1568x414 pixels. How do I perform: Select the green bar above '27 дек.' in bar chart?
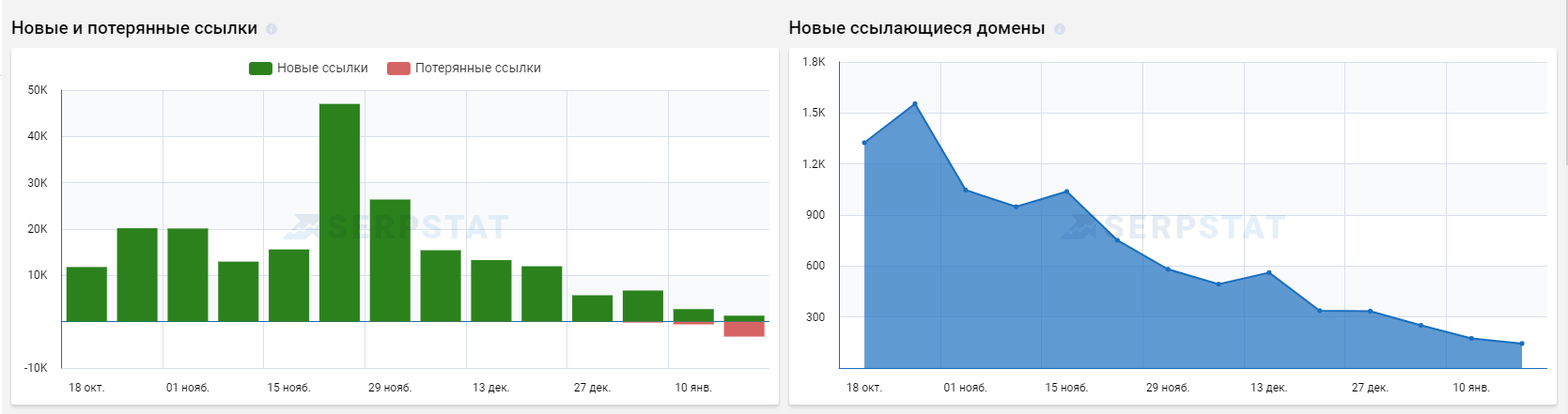(x=592, y=309)
